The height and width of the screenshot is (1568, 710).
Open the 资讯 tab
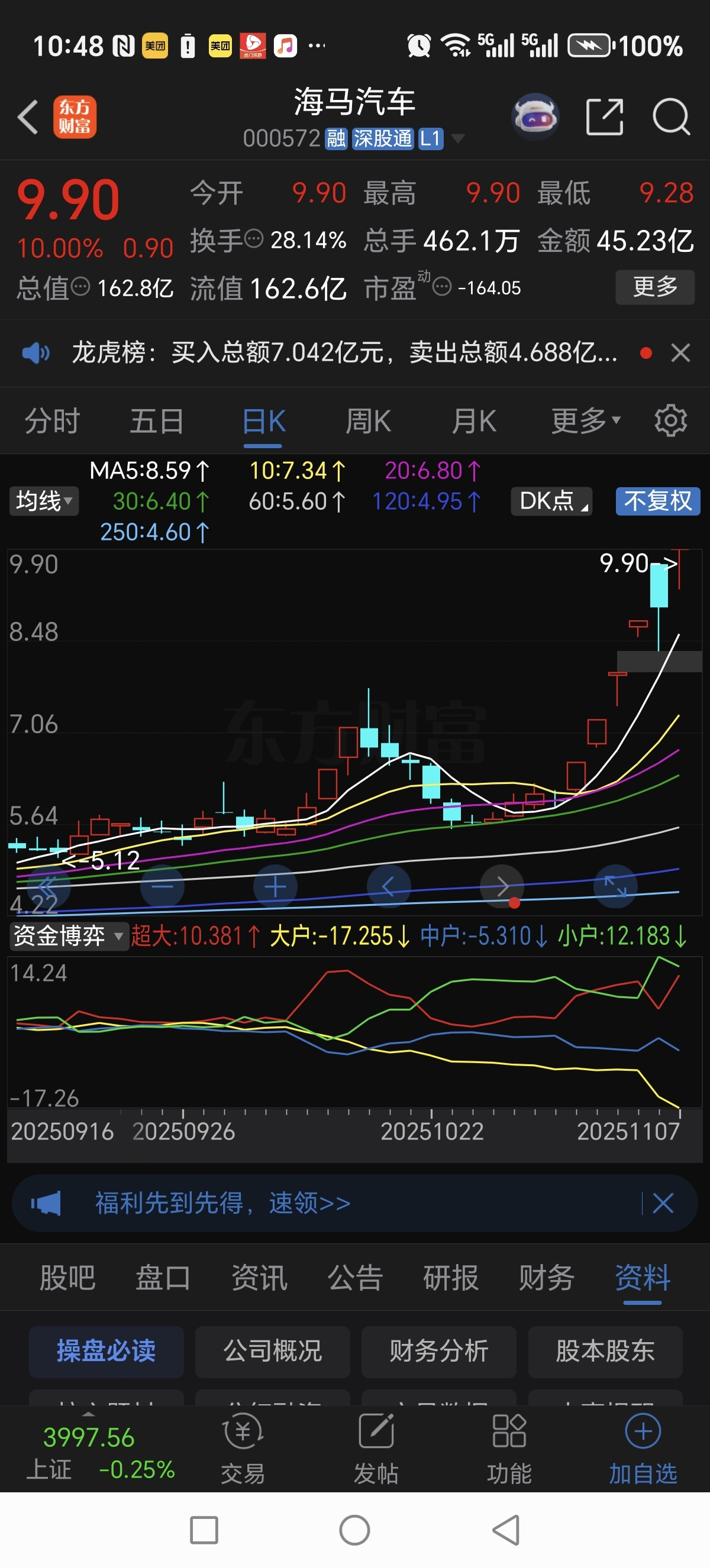click(259, 1278)
